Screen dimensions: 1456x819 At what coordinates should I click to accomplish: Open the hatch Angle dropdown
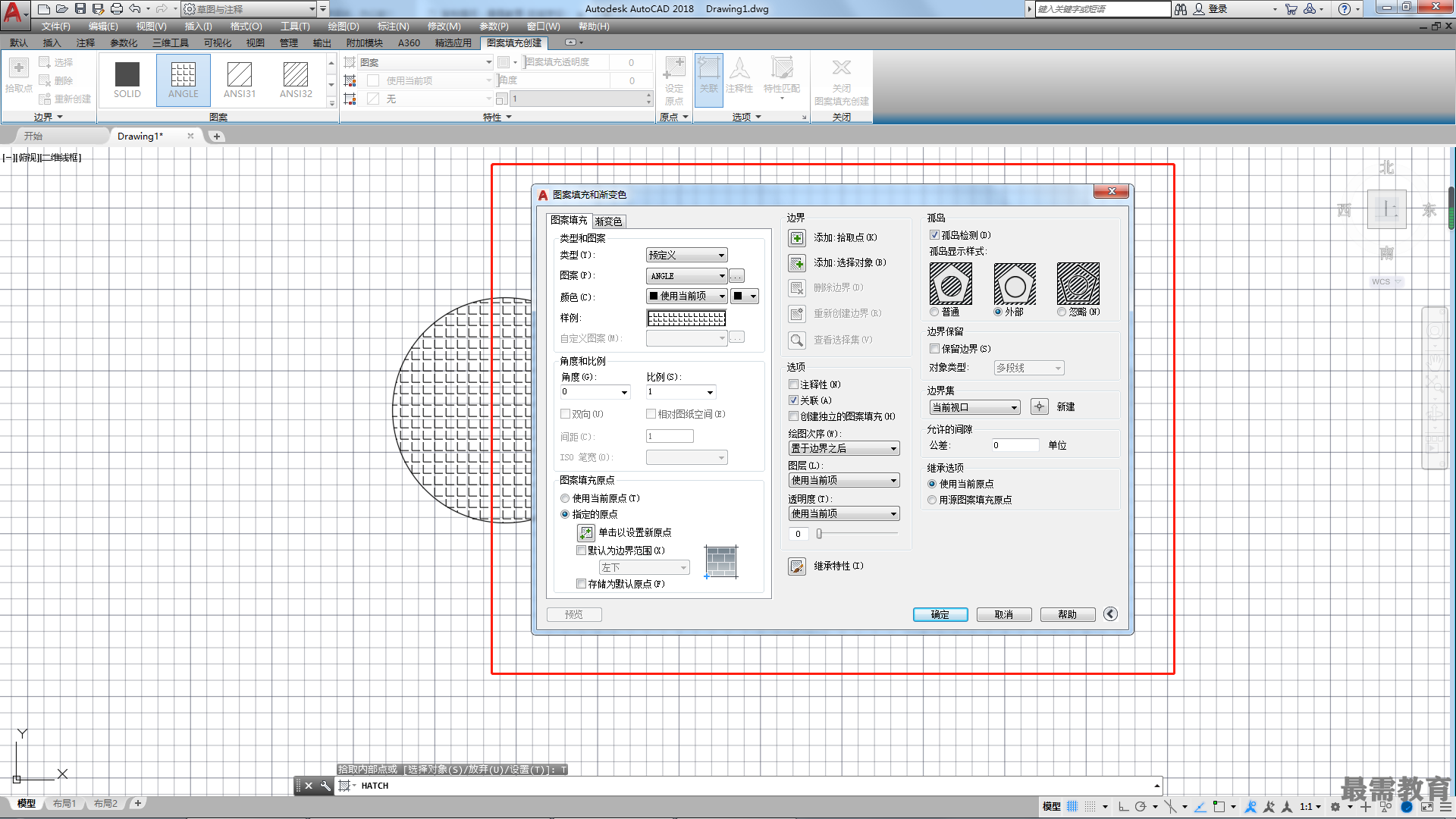(595, 392)
